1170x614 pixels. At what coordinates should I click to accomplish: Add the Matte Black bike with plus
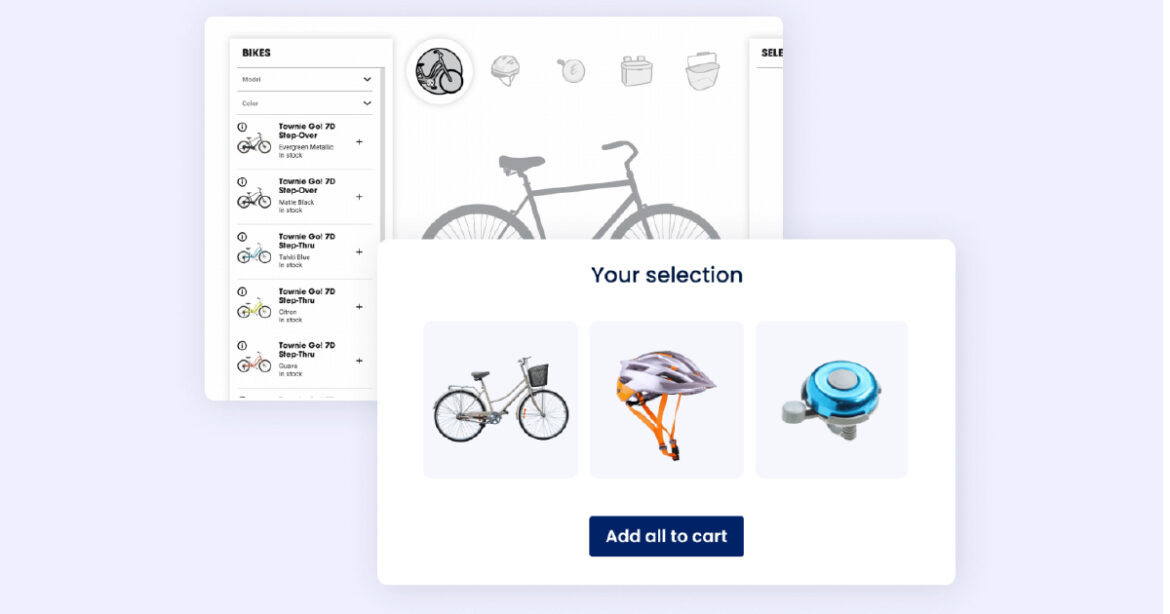click(359, 197)
